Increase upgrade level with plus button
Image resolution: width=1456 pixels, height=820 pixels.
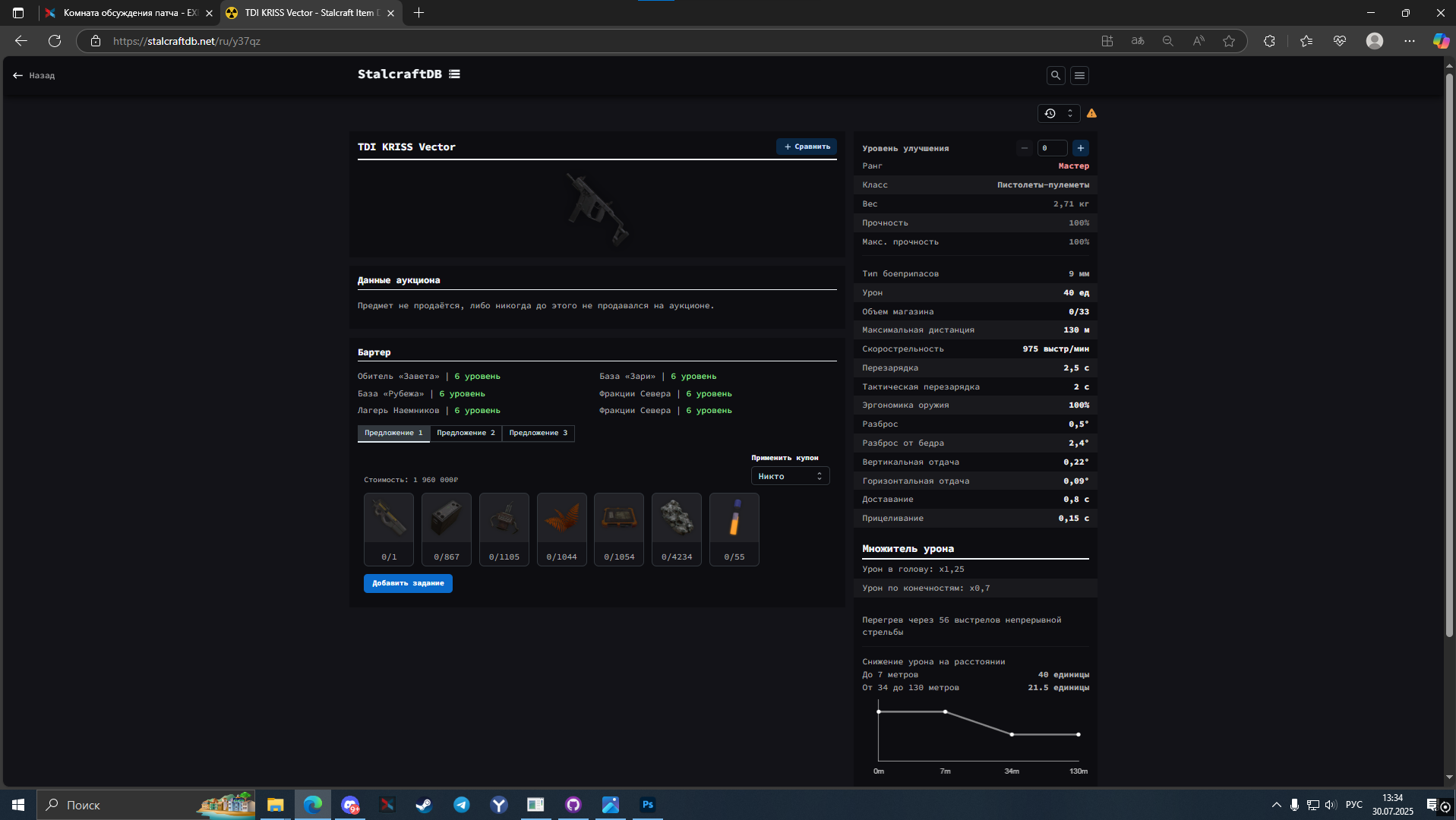(1080, 148)
